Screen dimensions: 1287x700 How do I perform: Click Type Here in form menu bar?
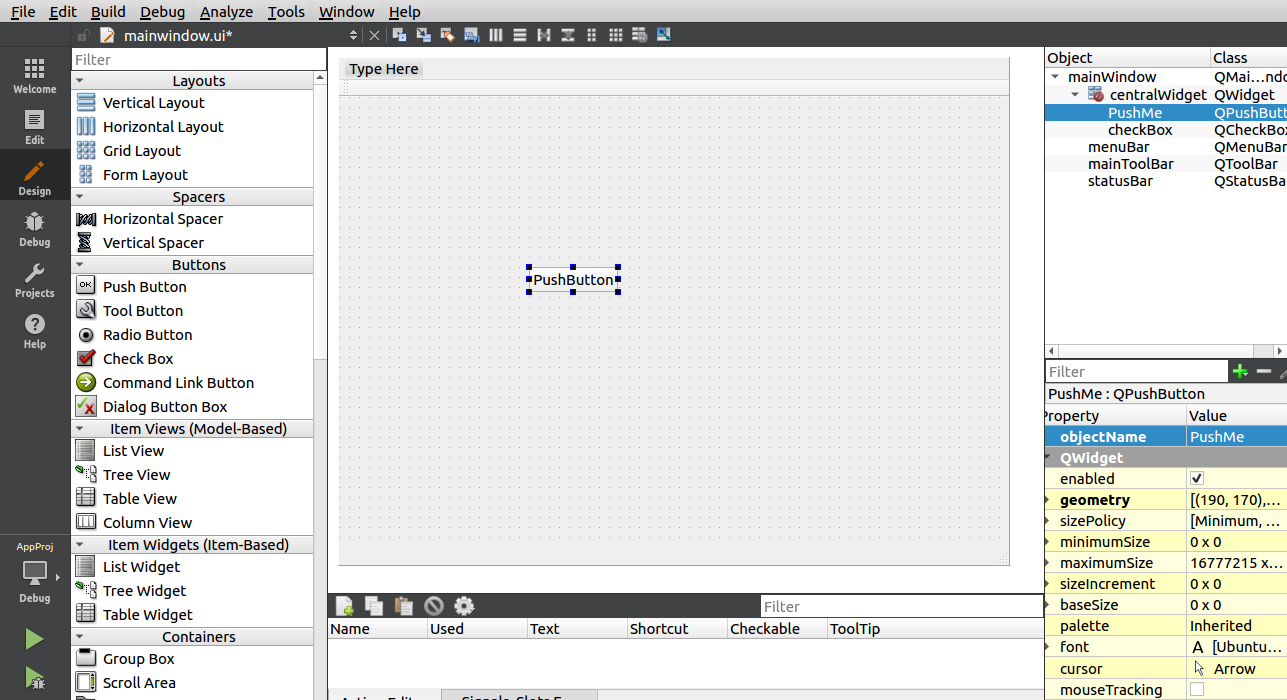(x=384, y=69)
